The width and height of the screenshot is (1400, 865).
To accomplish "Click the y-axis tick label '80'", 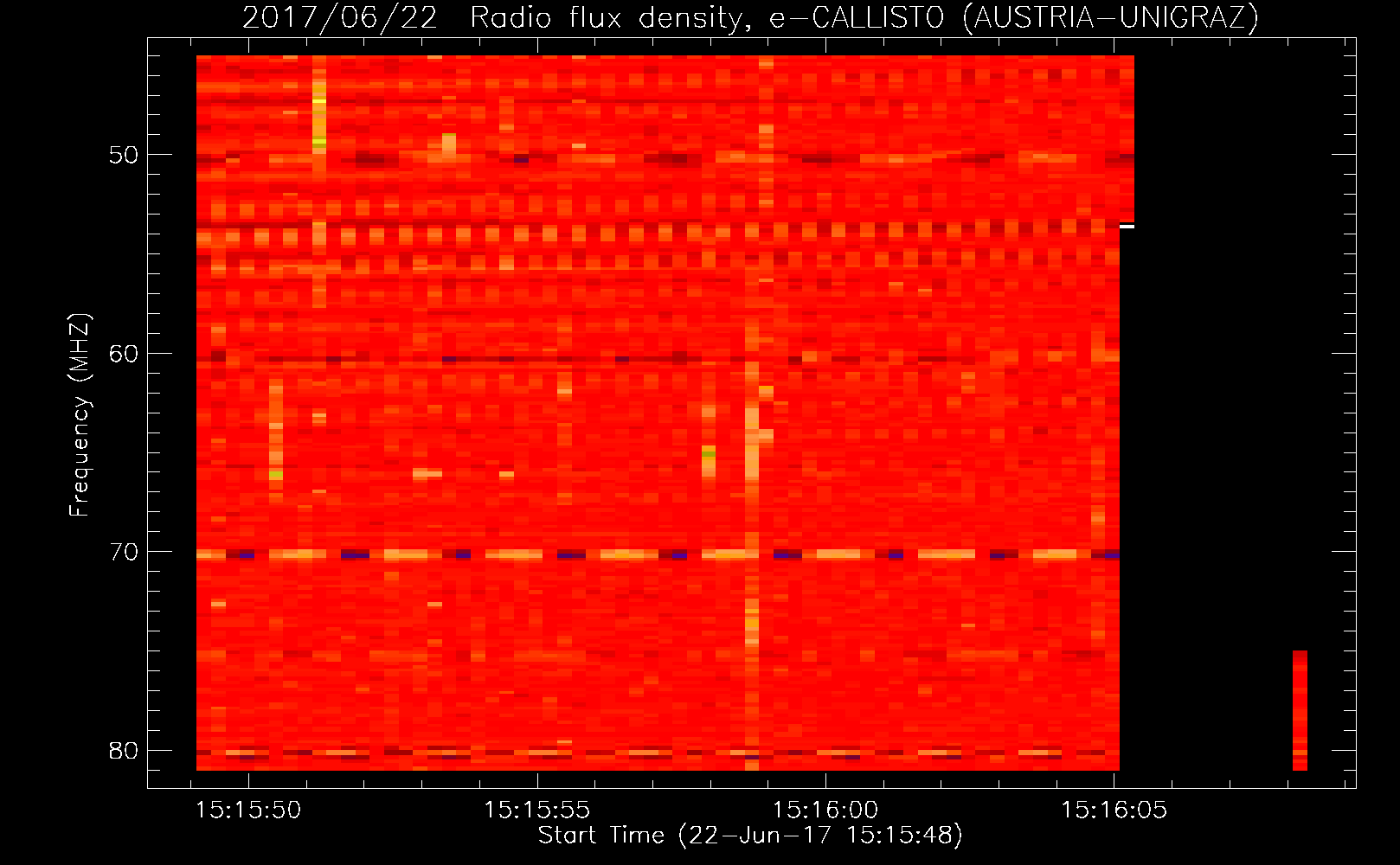I will point(125,750).
